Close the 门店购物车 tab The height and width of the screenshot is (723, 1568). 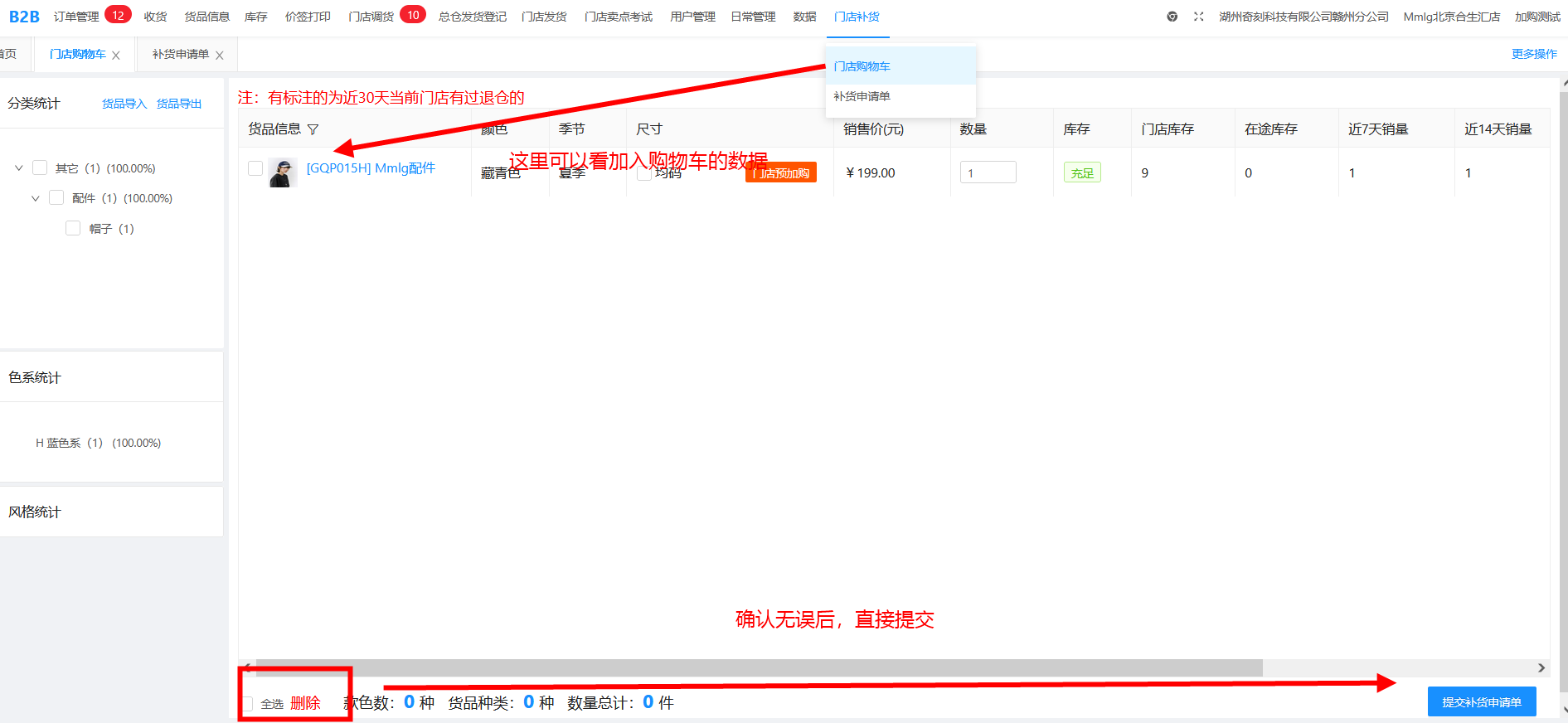(x=116, y=56)
